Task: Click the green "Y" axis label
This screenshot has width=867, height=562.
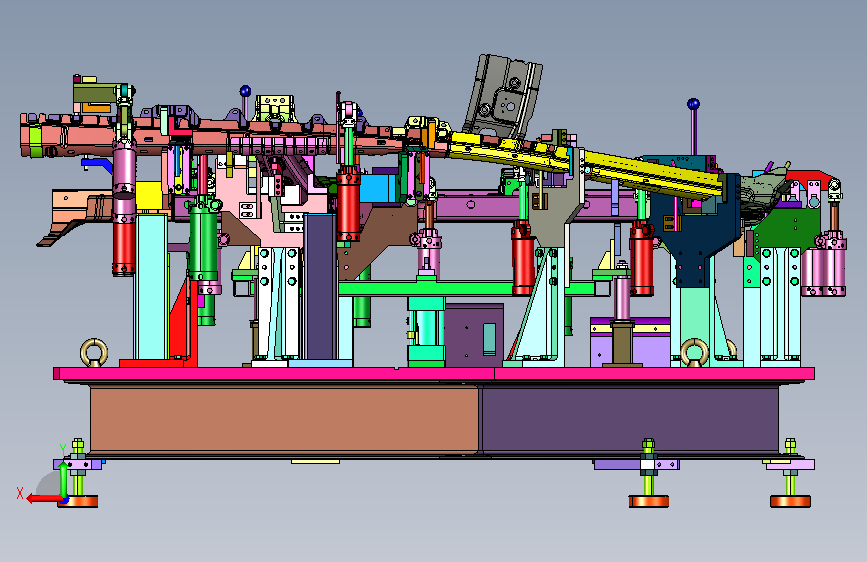Action: pyautogui.click(x=63, y=449)
